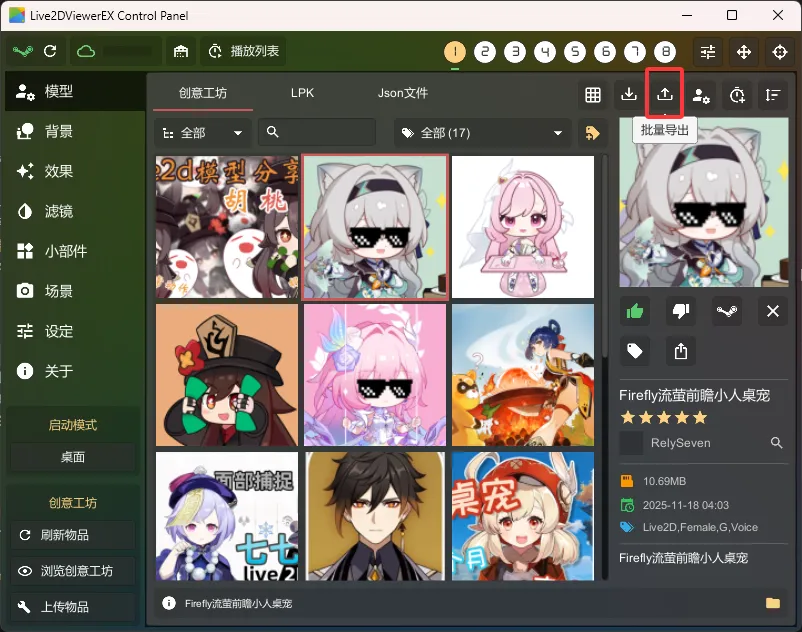
Task: Open the 设定 sidebar section
Action: (75, 331)
